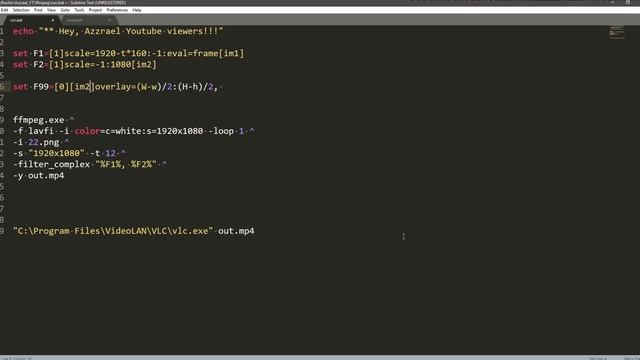Click the '-y out.mp4' line
Screen dimensions: 640x360
pyautogui.click(x=38, y=176)
